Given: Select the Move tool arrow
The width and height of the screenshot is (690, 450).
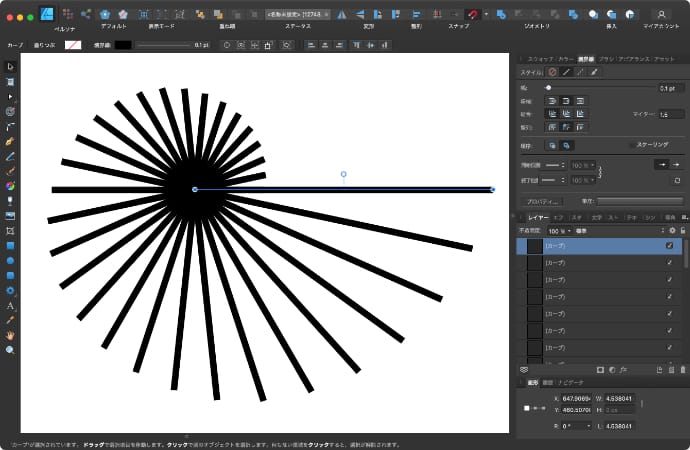Looking at the screenshot, I should click(x=10, y=66).
